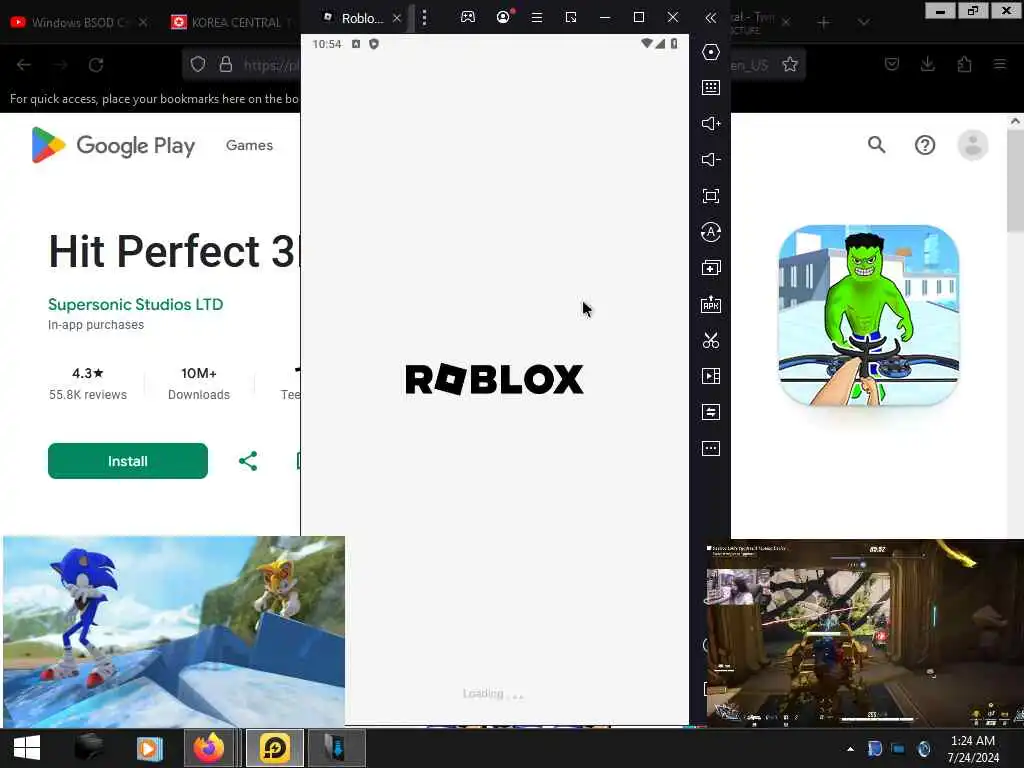The image size is (1024, 768).
Task: Click the 10M+ Downloads text
Action: coord(199,383)
